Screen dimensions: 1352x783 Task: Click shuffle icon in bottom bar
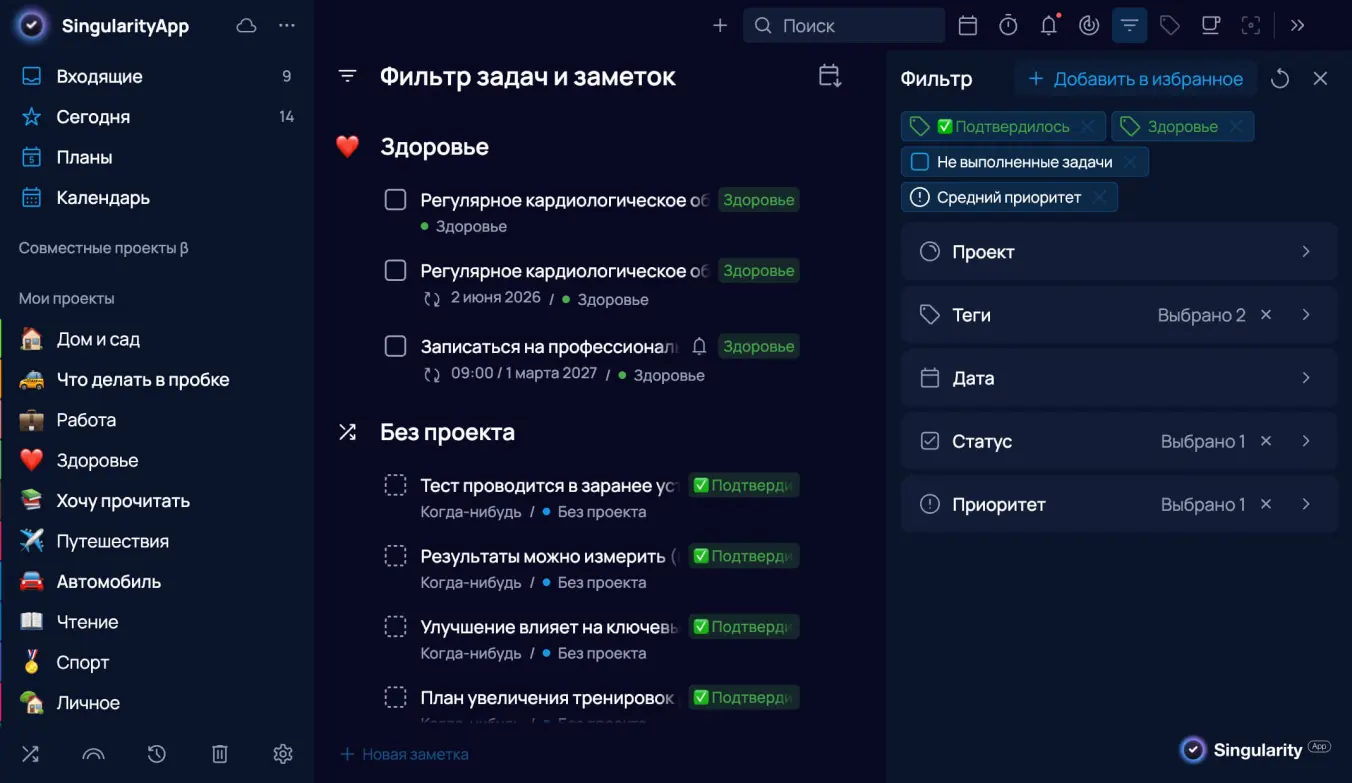[x=30, y=754]
